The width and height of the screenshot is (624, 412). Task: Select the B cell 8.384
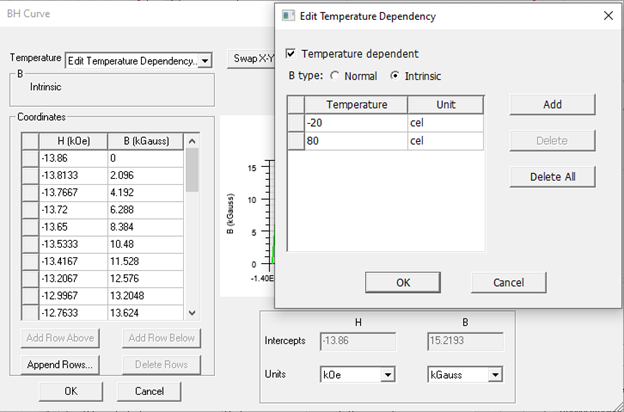[145, 227]
